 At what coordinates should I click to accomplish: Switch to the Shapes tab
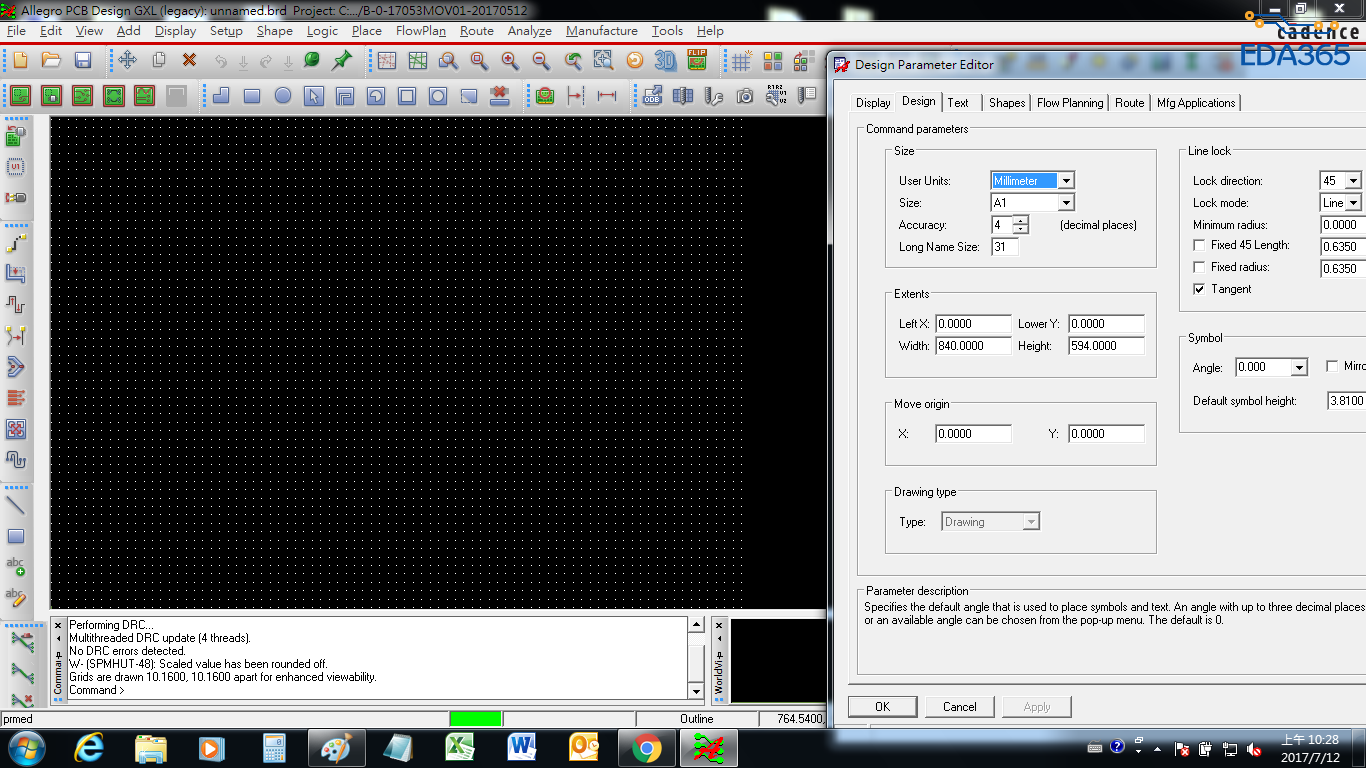point(1007,103)
